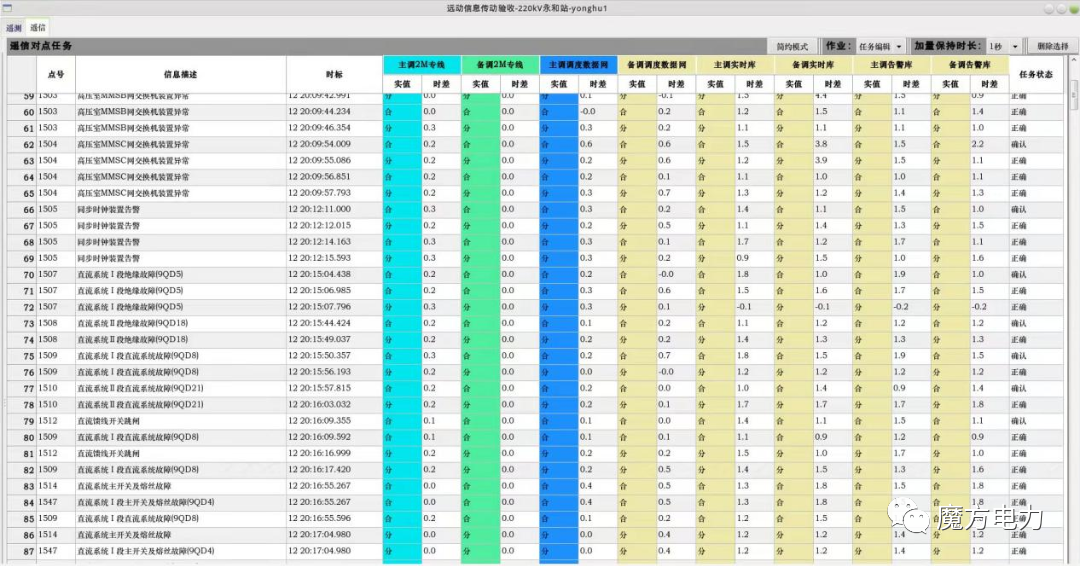Click the 信息描述 column header
Screen dimensions: 1080x566
pos(180,74)
